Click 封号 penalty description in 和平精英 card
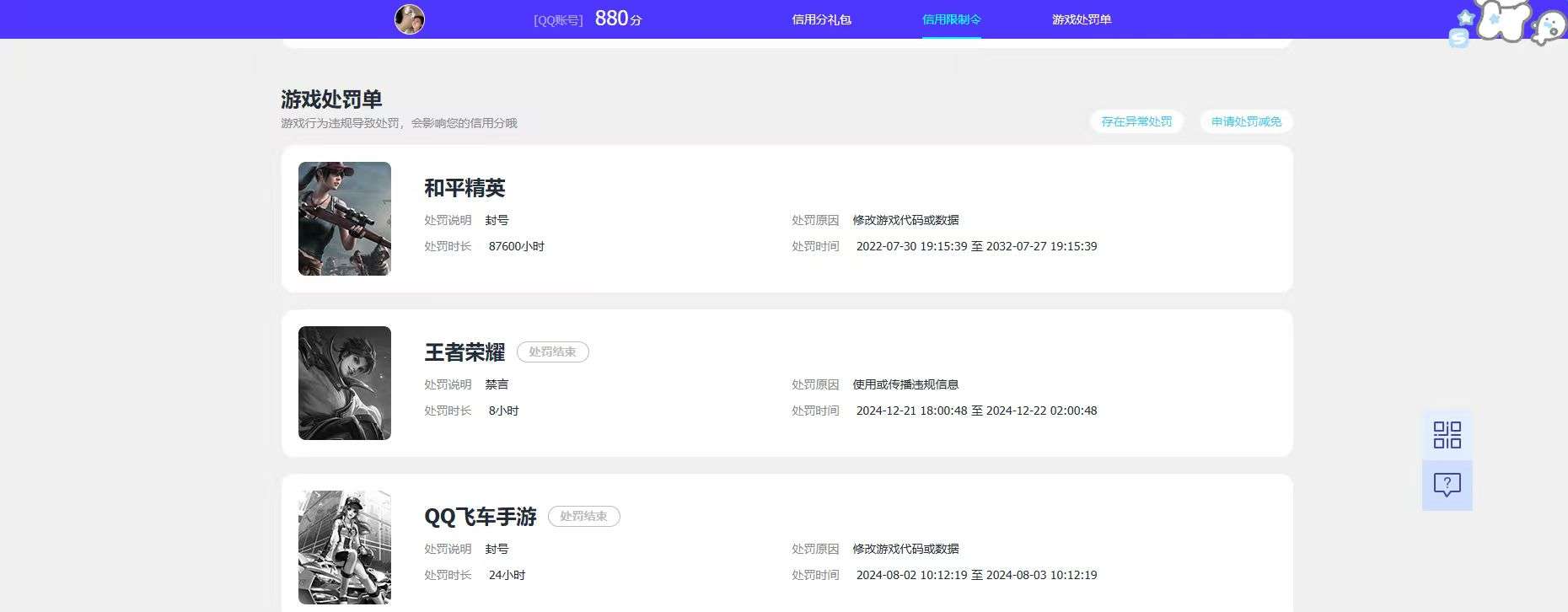 pos(497,220)
